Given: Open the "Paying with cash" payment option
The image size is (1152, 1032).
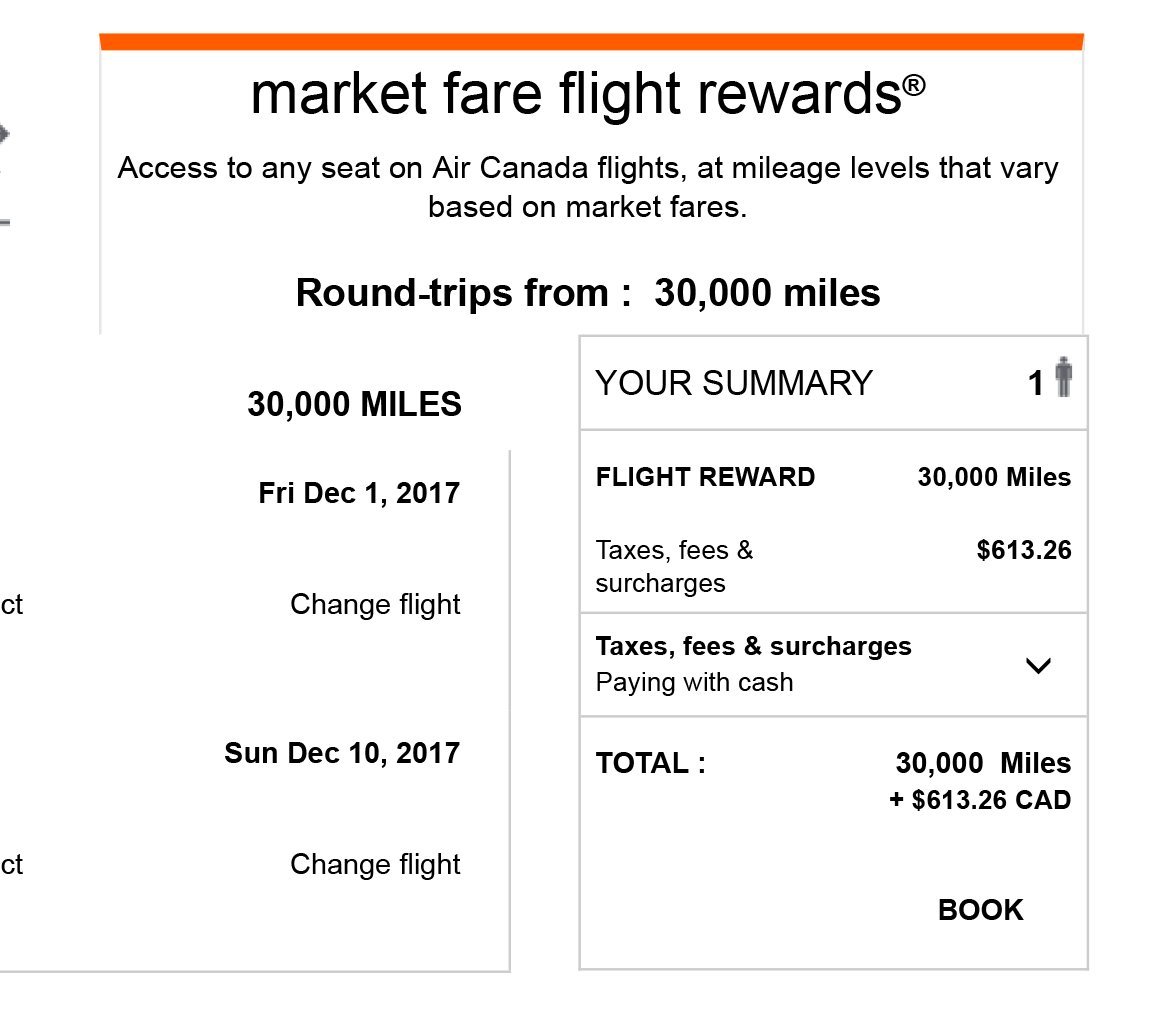Looking at the screenshot, I should click(x=694, y=683).
